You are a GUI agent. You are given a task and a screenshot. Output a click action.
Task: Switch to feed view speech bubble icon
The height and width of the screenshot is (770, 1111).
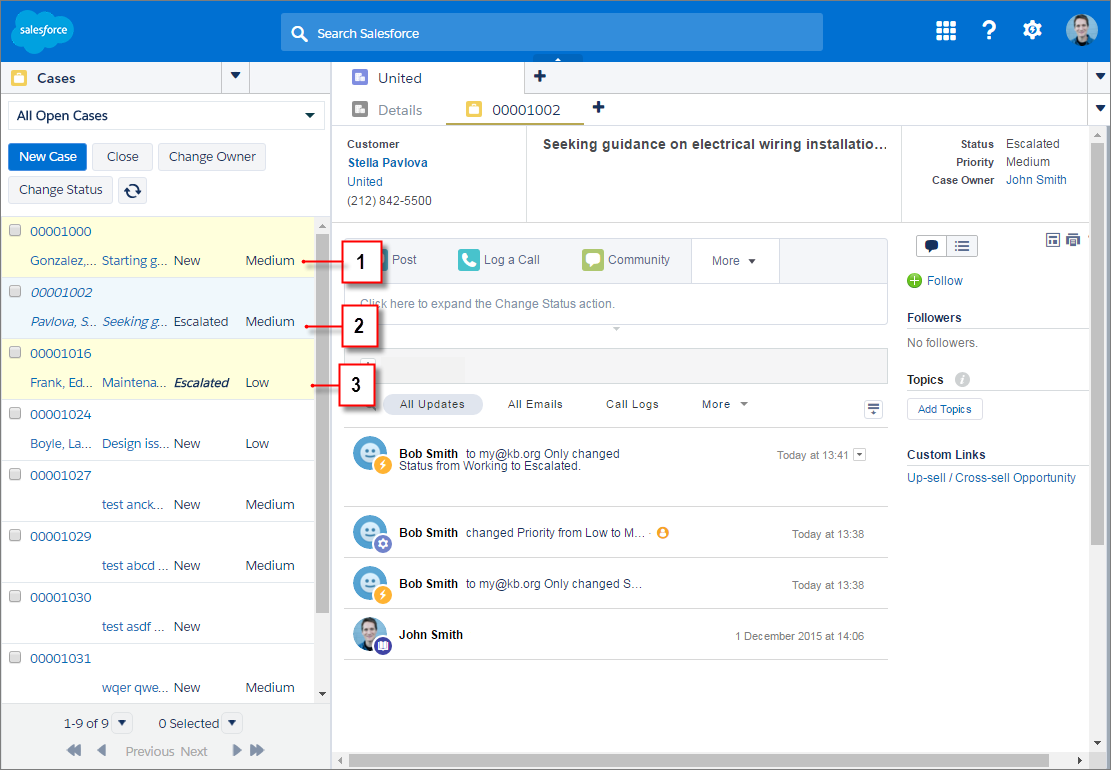coord(932,246)
